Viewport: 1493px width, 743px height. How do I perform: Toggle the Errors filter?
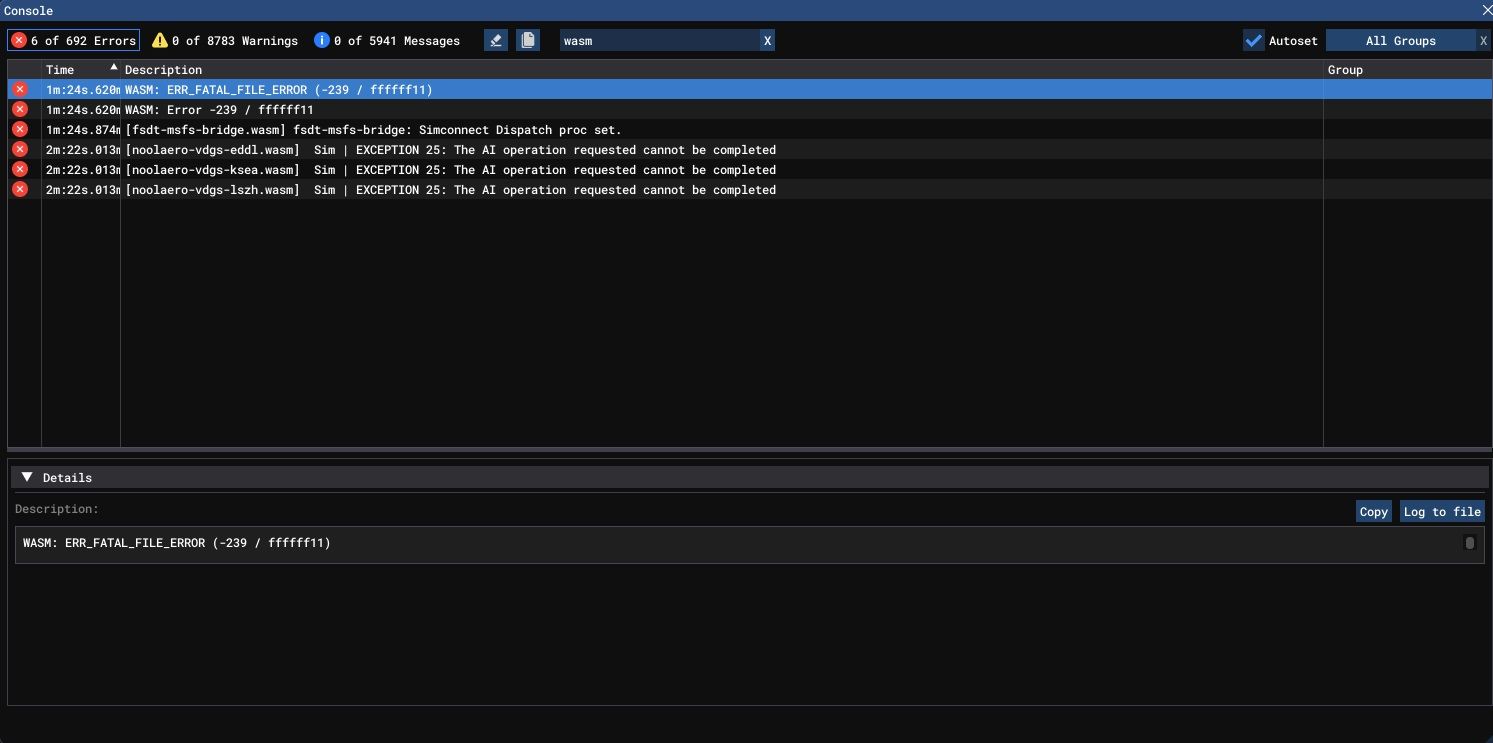[73, 40]
